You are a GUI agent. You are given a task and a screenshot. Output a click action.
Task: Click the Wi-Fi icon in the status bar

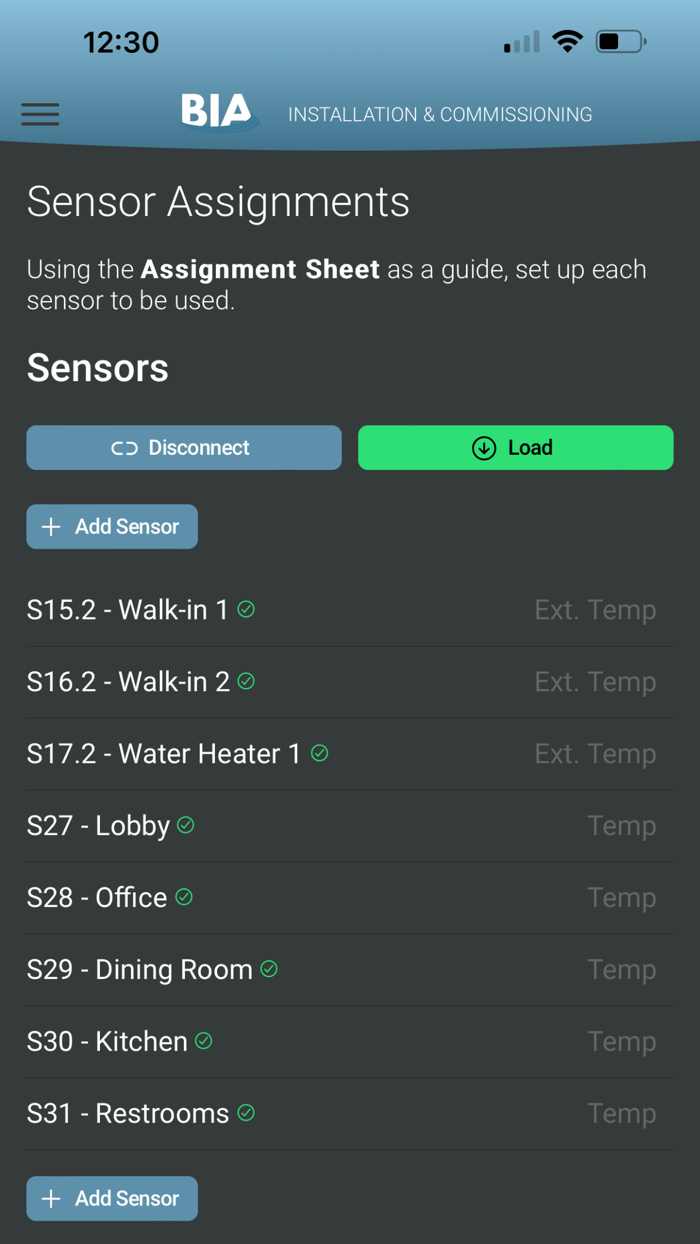[567, 41]
